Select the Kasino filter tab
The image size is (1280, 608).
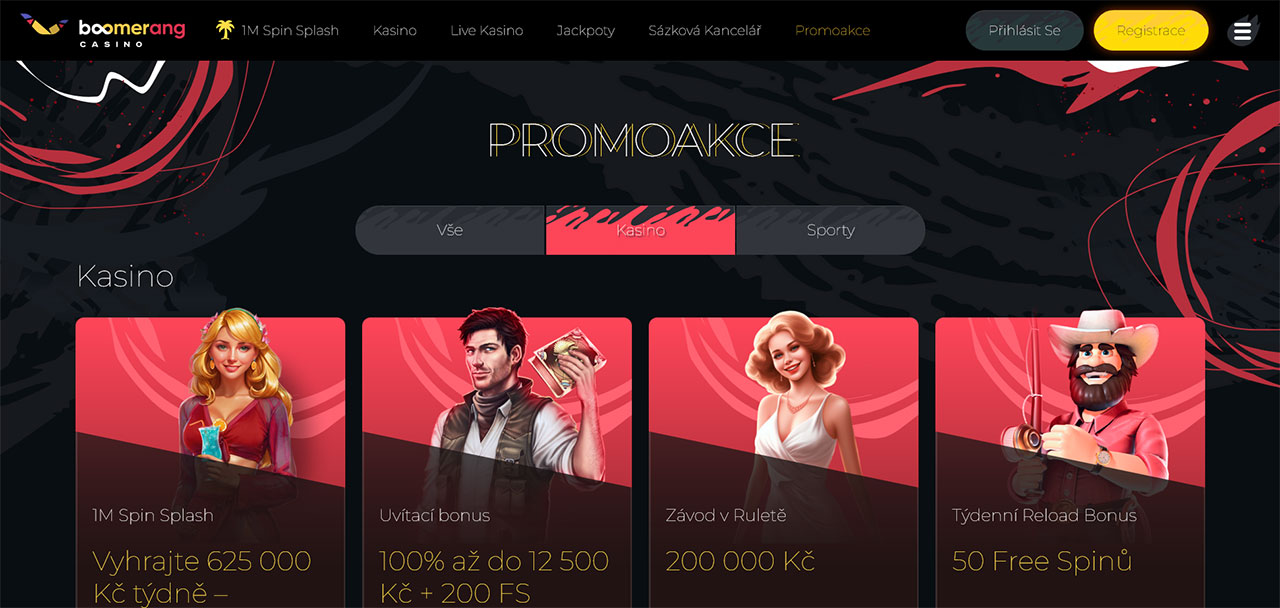pyautogui.click(x=640, y=230)
